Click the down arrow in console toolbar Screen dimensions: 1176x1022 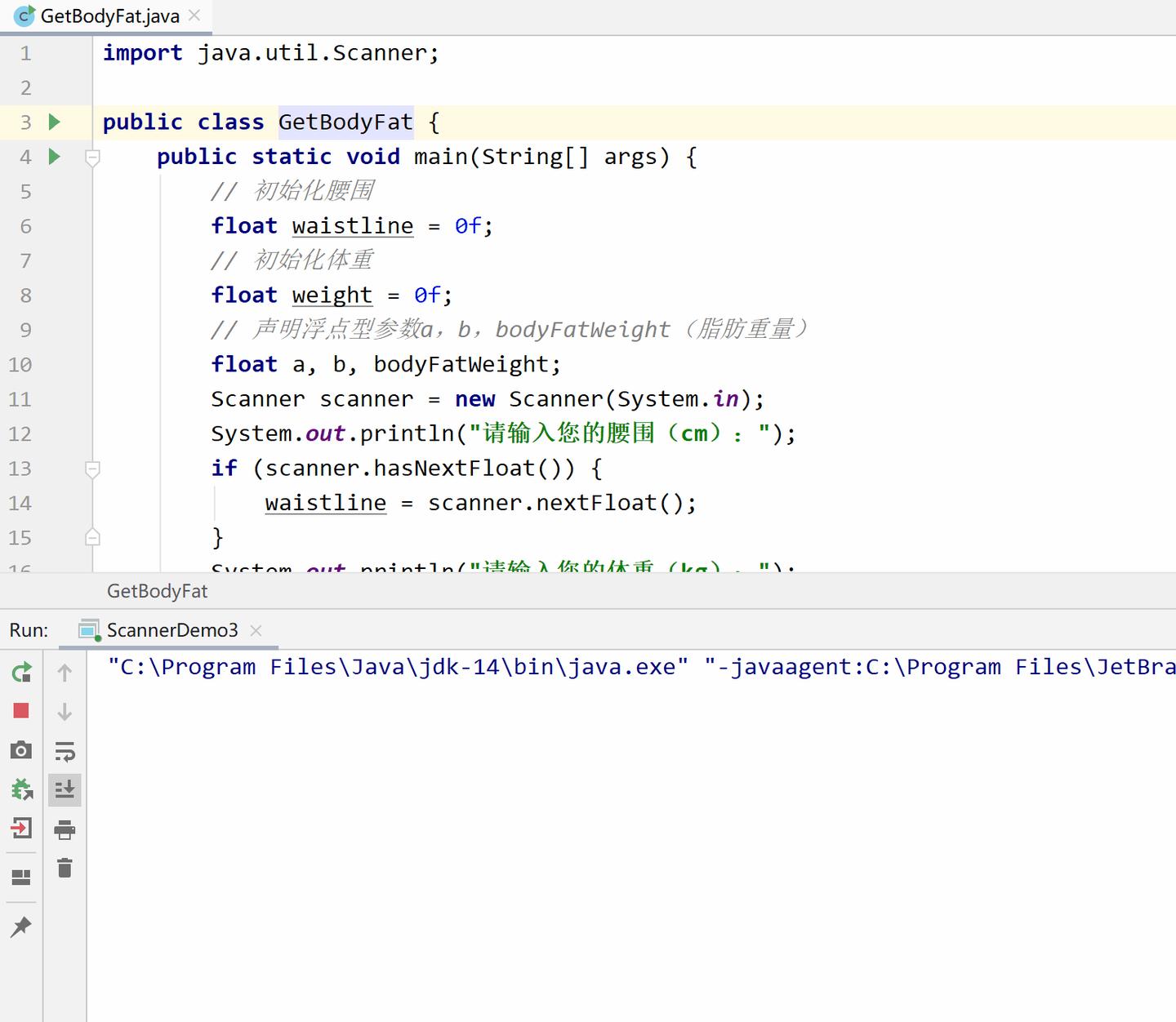point(65,711)
